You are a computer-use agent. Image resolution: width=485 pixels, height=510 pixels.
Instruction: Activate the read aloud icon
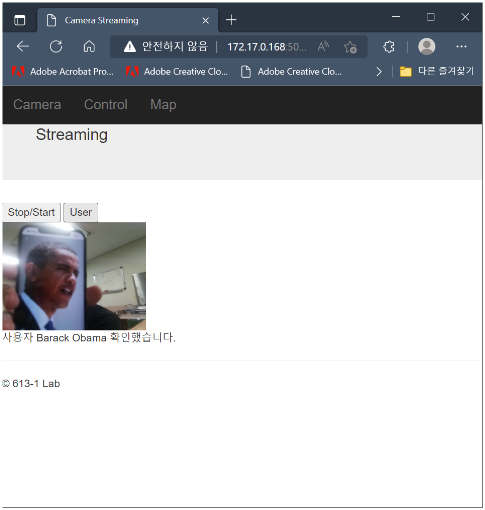point(323,47)
